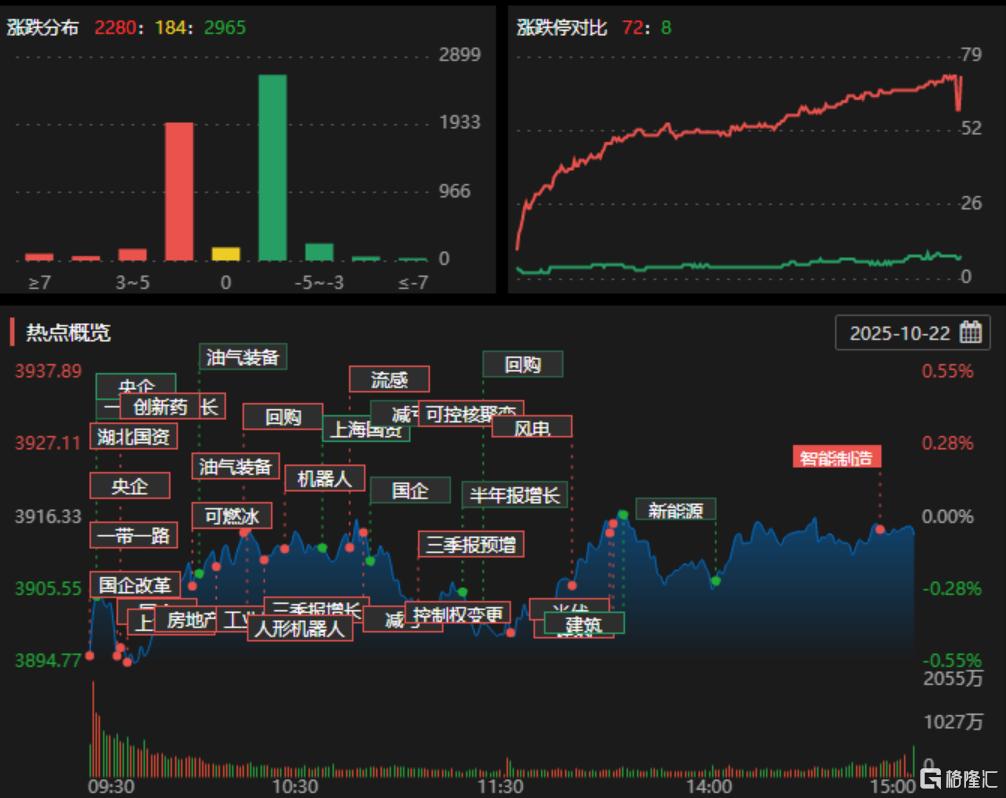Click the 可燃冰 hotspot tag
Screen dimensions: 1006x798
[x=231, y=516]
